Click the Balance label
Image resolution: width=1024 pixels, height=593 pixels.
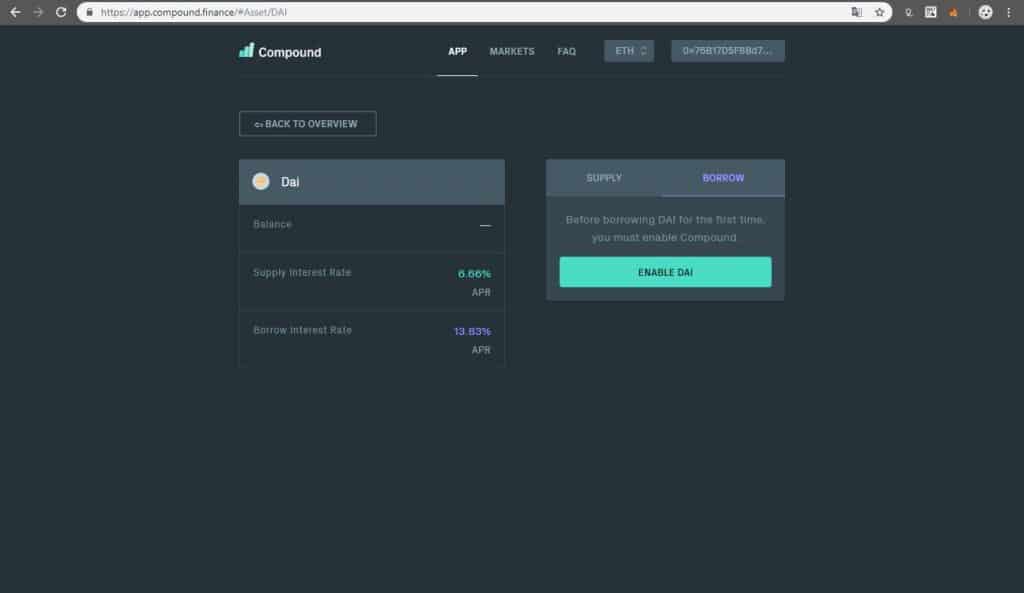click(272, 224)
